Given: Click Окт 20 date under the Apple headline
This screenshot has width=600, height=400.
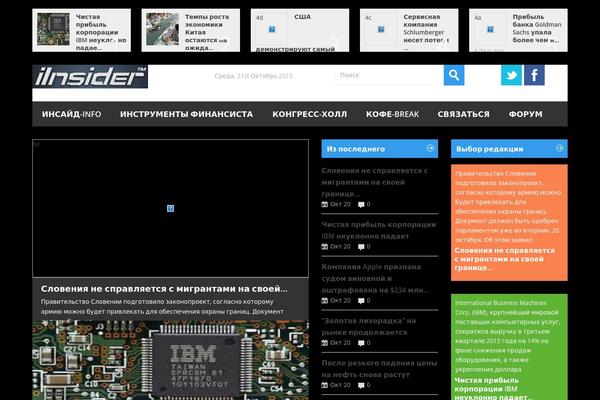Looking at the screenshot, I should pos(340,300).
